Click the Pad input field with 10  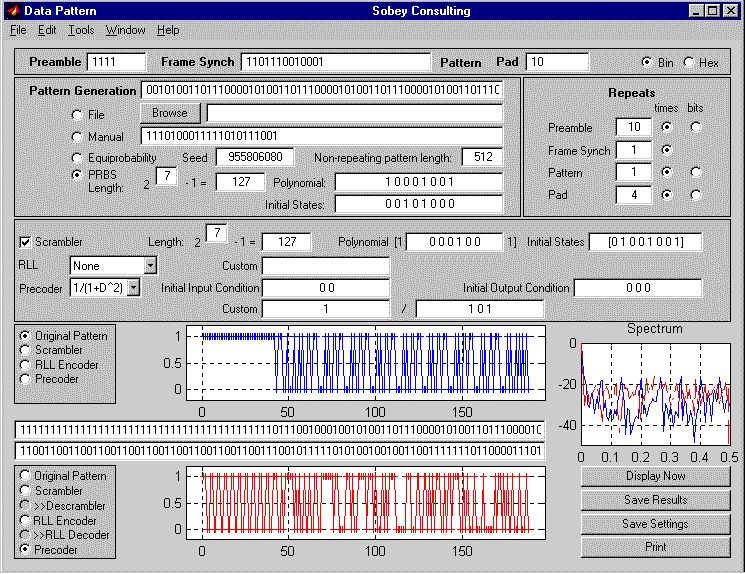(557, 62)
